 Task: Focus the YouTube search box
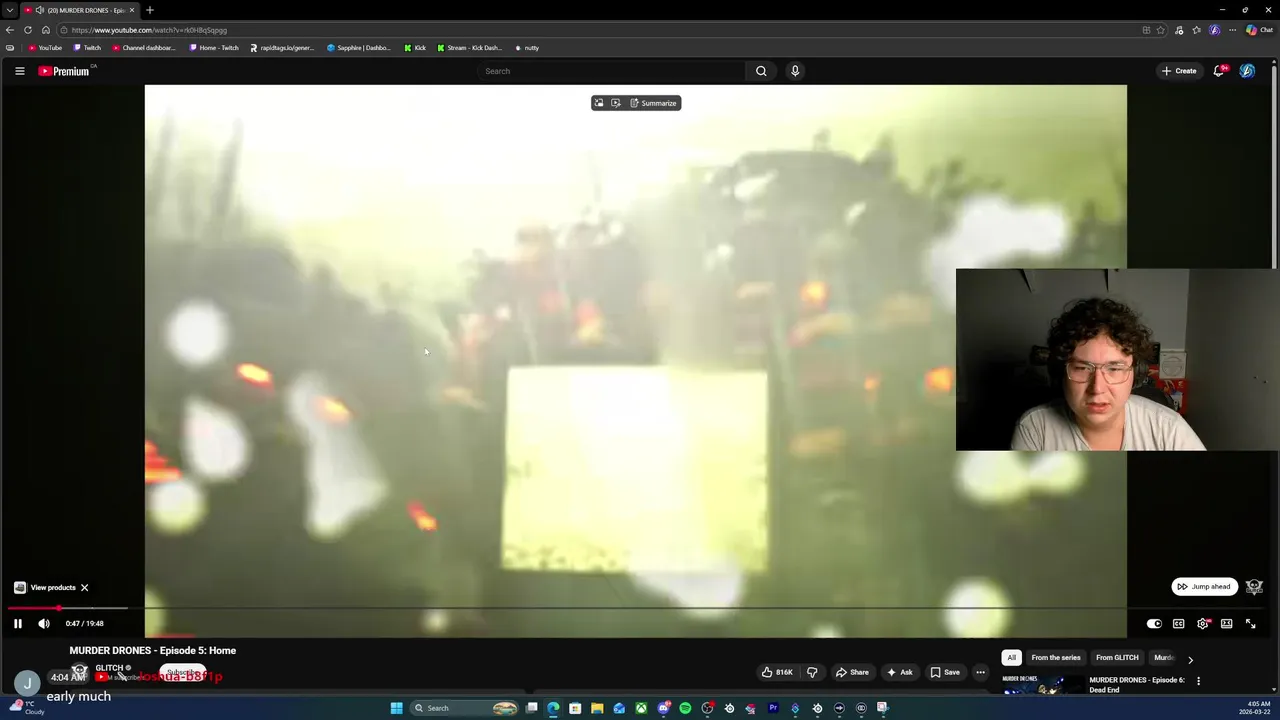(612, 71)
